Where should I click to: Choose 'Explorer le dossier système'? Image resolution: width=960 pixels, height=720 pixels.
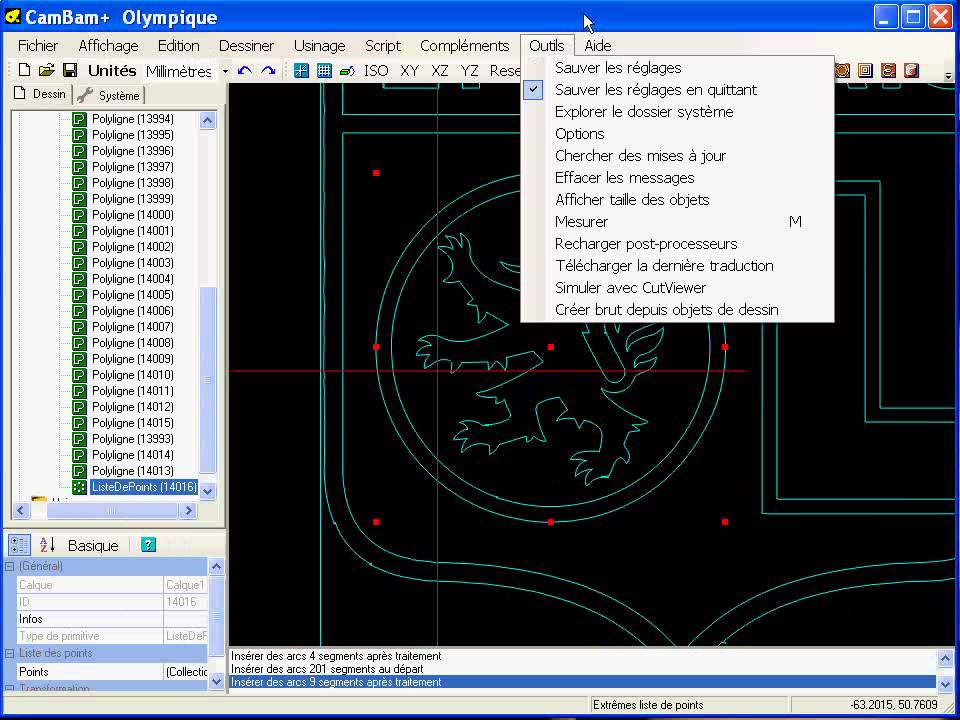pos(678,112)
